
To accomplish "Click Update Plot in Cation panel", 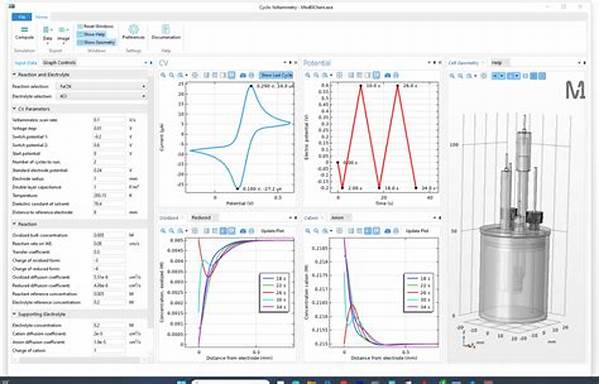I will pos(417,231).
